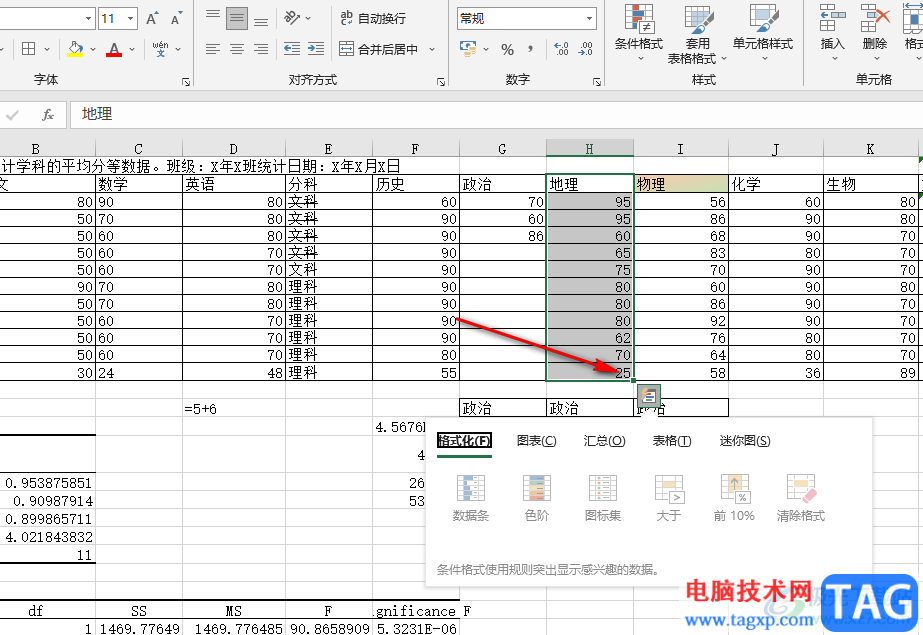Click the Quick Analysis button below selection
The image size is (923, 635).
[x=648, y=396]
